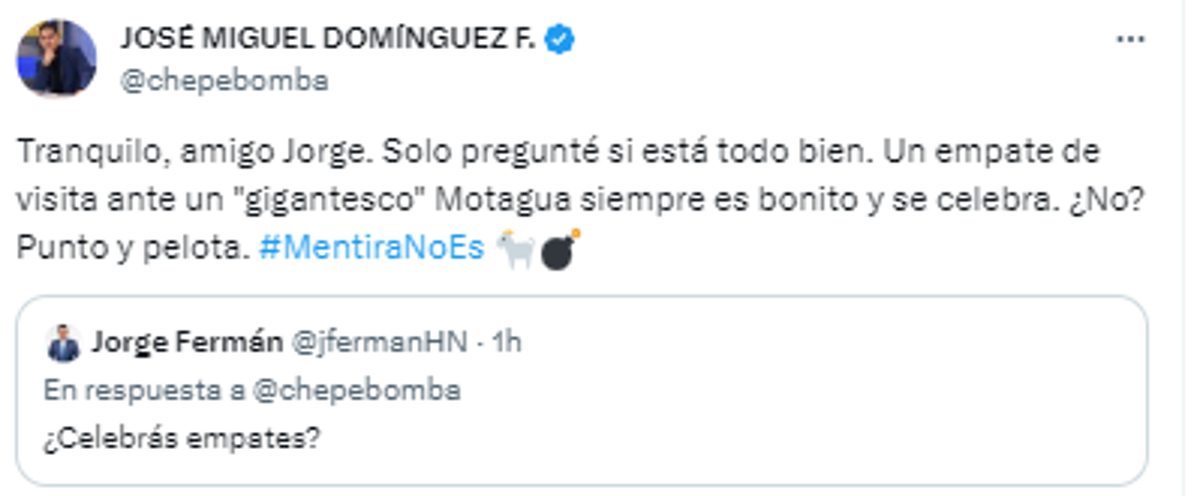This screenshot has height=496, width=1200.
Task: Click the goat emoji in the tweet
Action: click(x=516, y=251)
